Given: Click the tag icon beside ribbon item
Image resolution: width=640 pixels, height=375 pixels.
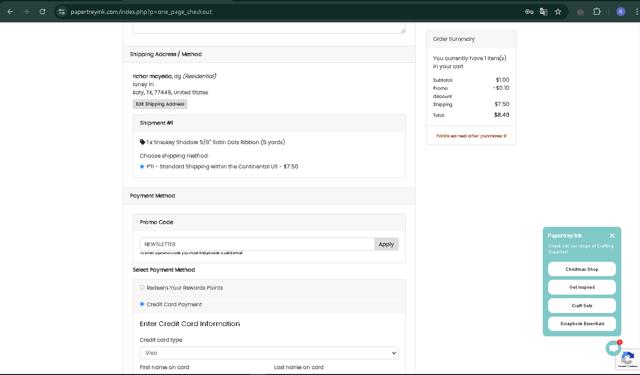Looking at the screenshot, I should click(x=142, y=142).
